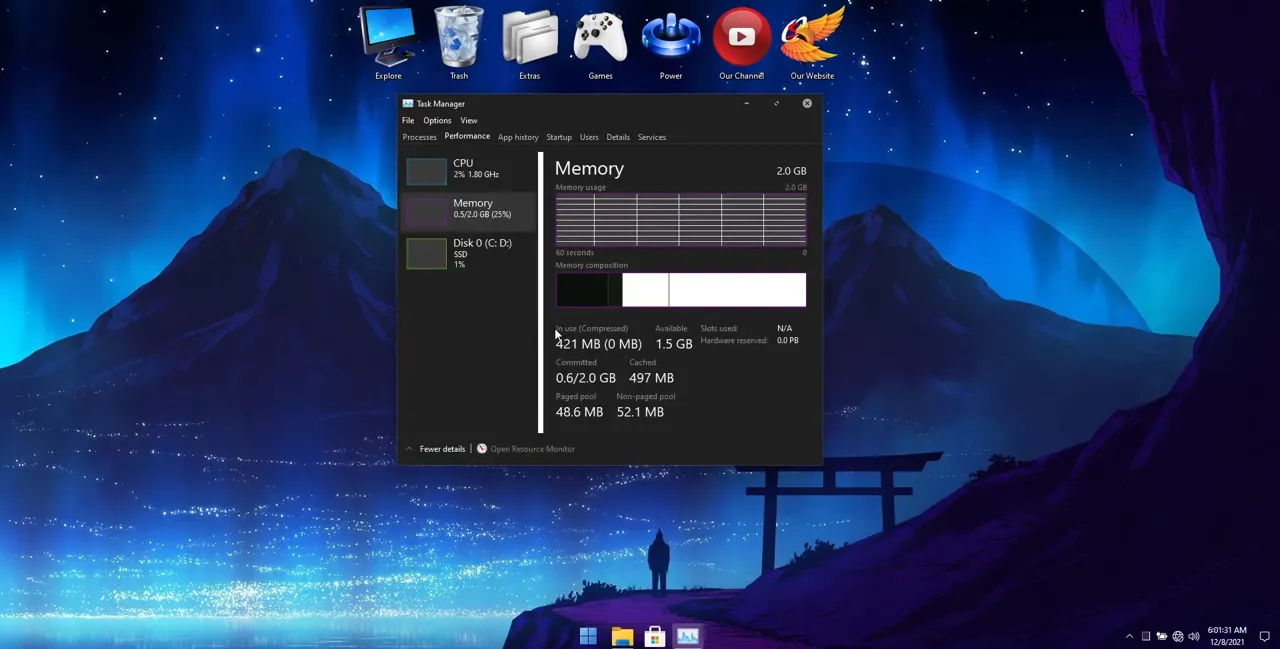Viewport: 1280px width, 649px height.
Task: Switch to the App history tab
Action: point(518,137)
